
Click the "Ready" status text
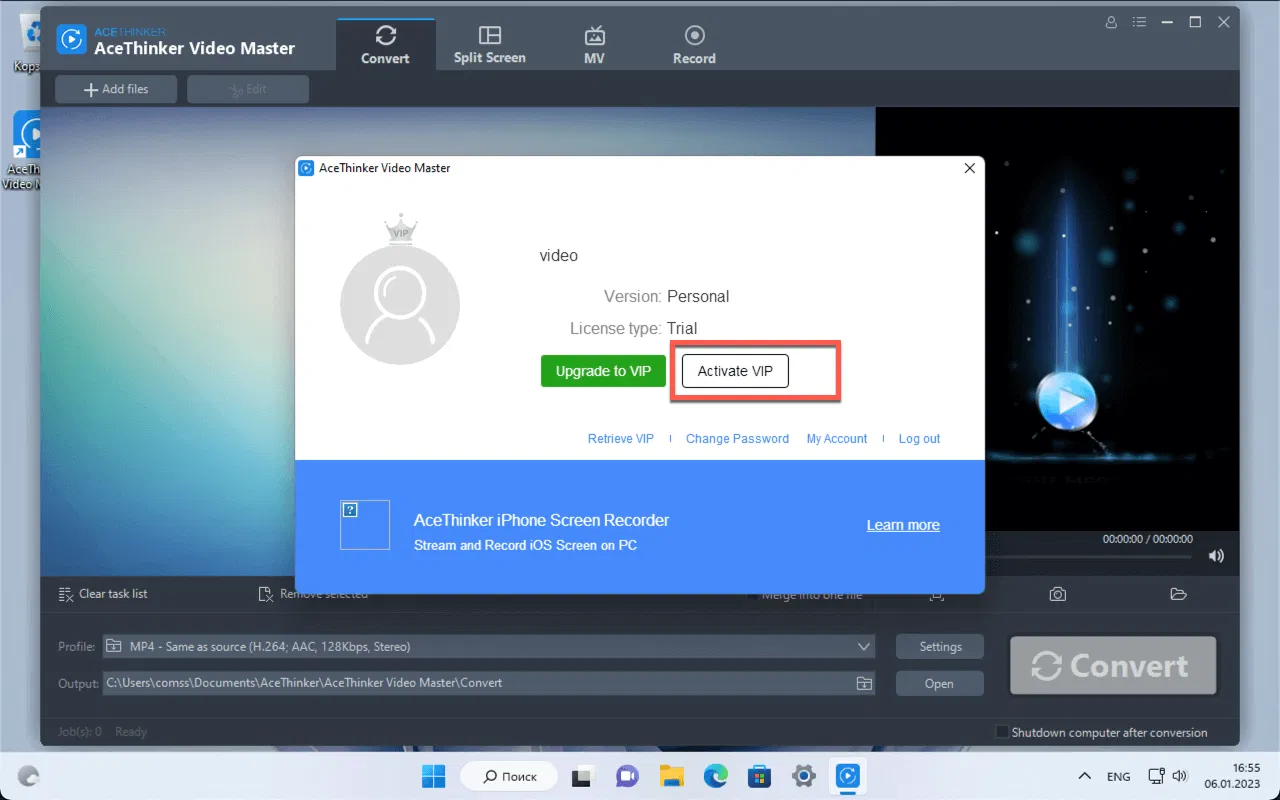(x=131, y=732)
